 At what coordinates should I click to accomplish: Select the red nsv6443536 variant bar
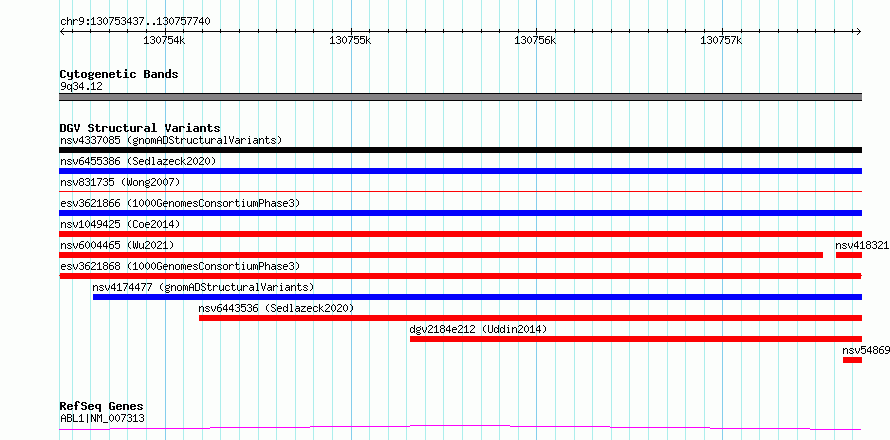coord(531,318)
